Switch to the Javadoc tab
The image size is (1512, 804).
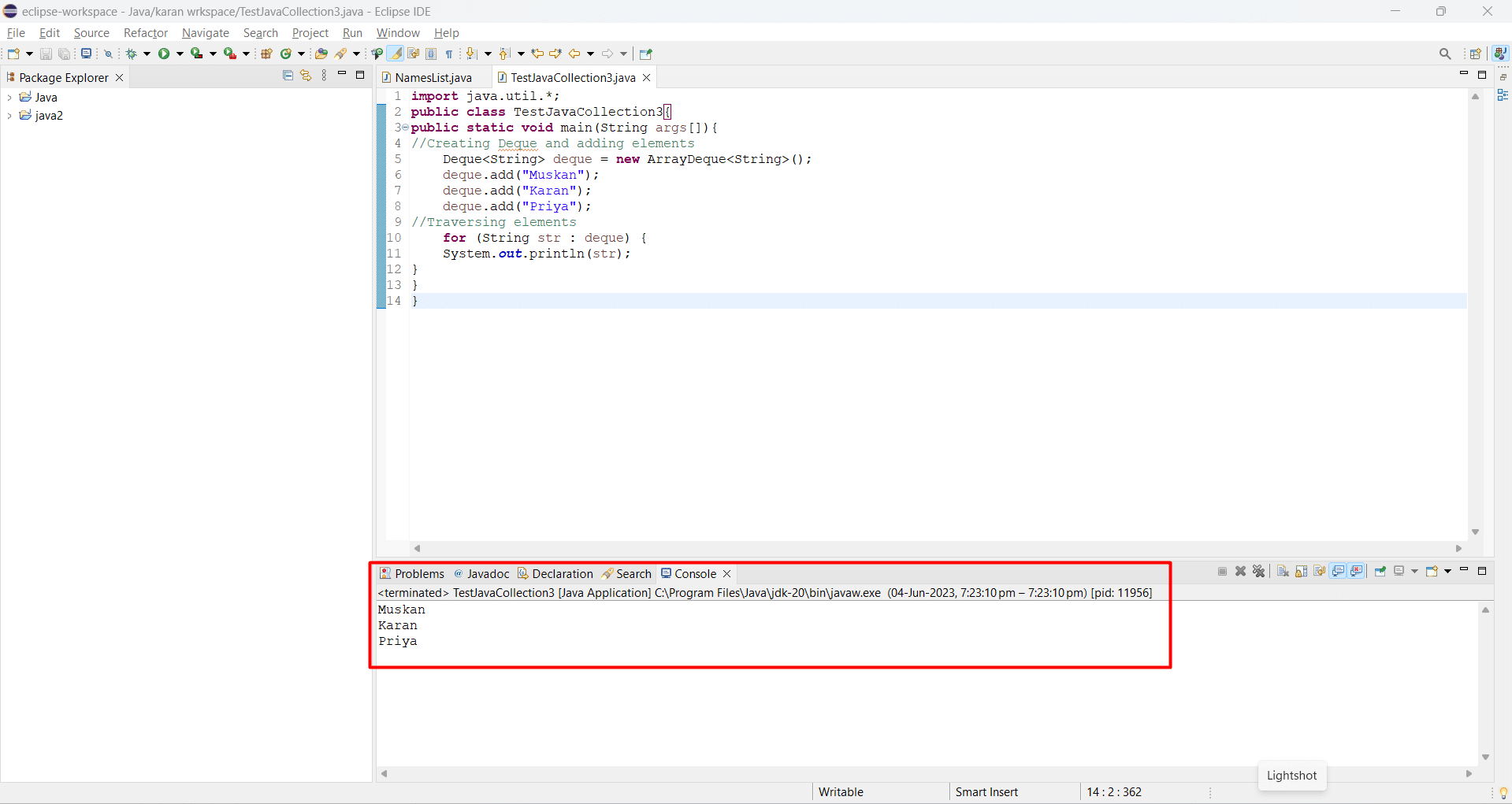(481, 573)
